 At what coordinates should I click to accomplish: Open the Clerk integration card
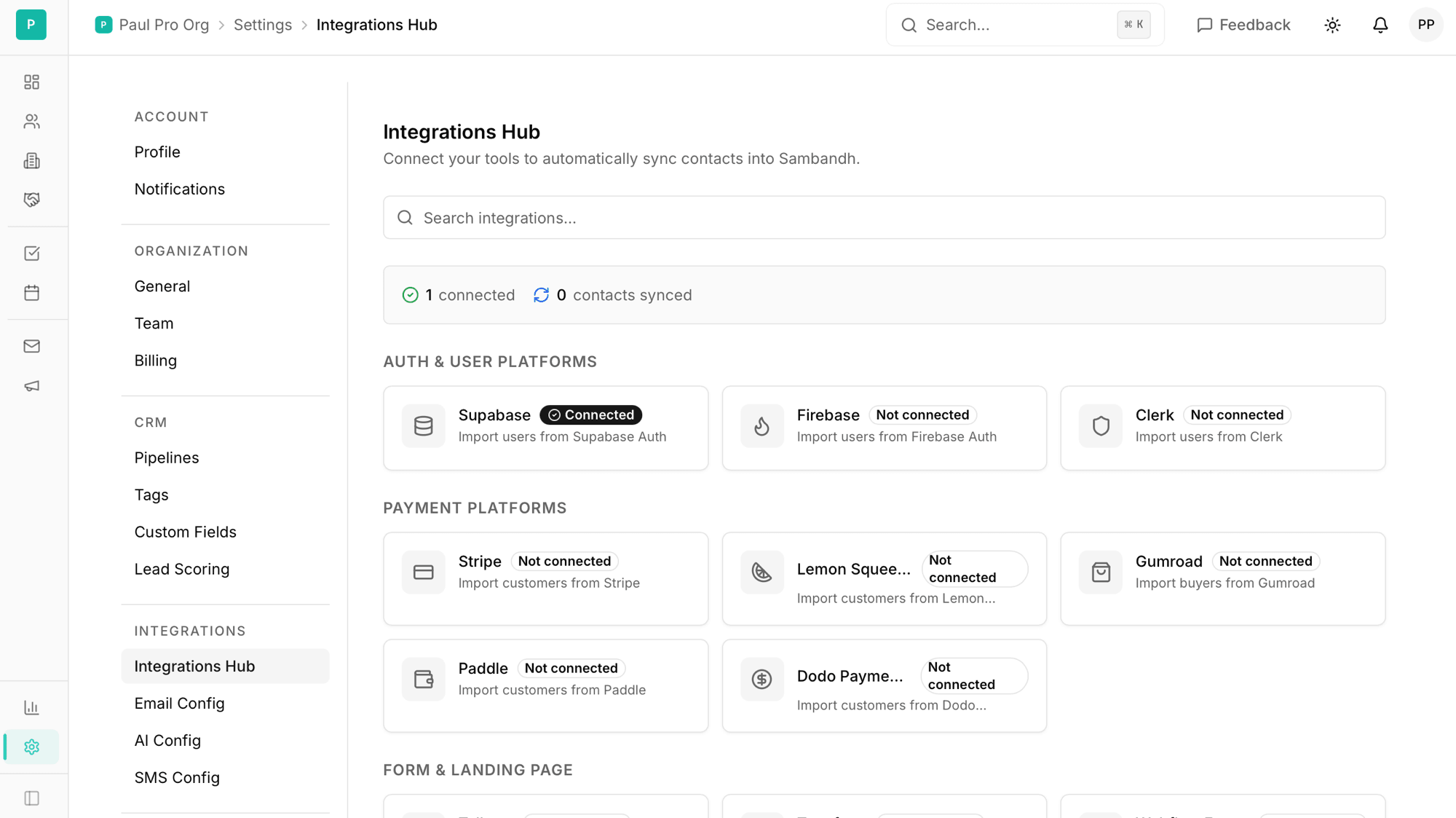[1223, 428]
